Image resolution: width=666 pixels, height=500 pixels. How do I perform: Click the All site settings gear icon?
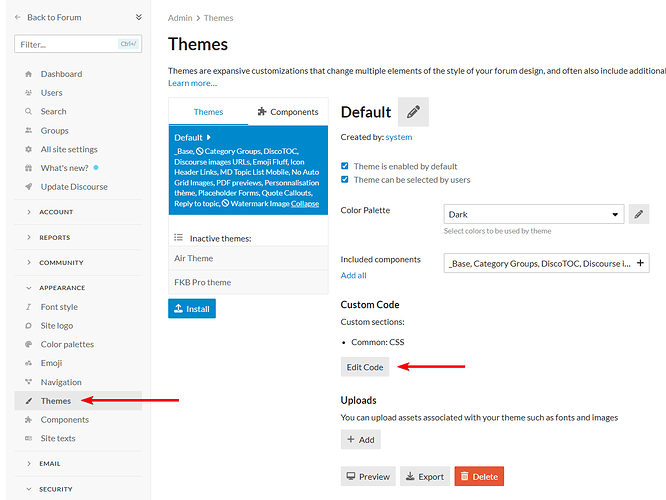[x=28, y=149]
